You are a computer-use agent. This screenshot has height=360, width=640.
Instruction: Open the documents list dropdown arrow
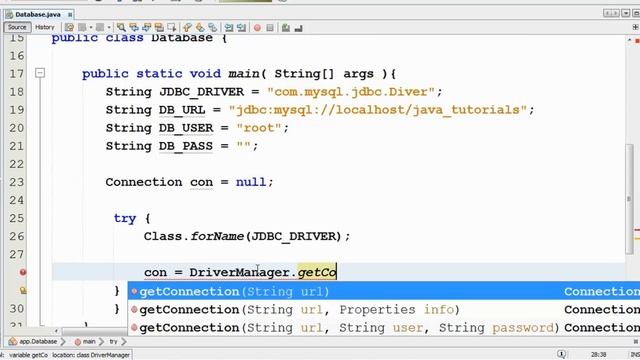[x=626, y=13]
